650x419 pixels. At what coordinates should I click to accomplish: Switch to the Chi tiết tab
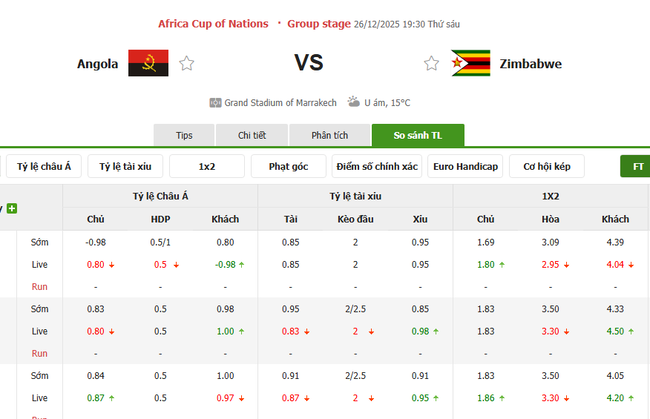(252, 135)
